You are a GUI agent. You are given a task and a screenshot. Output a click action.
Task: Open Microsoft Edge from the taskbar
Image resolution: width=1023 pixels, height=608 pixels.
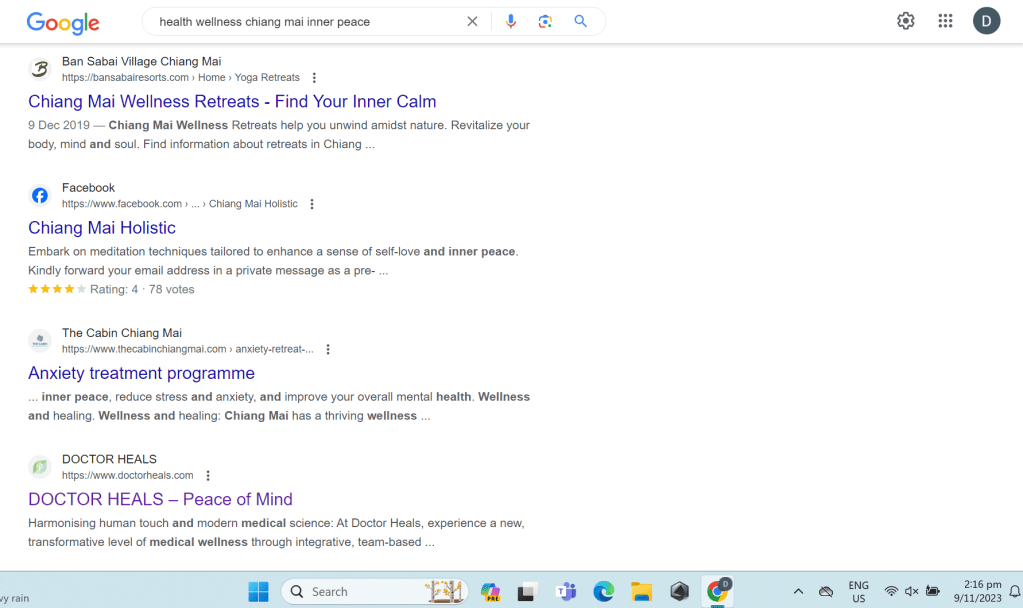click(x=603, y=591)
